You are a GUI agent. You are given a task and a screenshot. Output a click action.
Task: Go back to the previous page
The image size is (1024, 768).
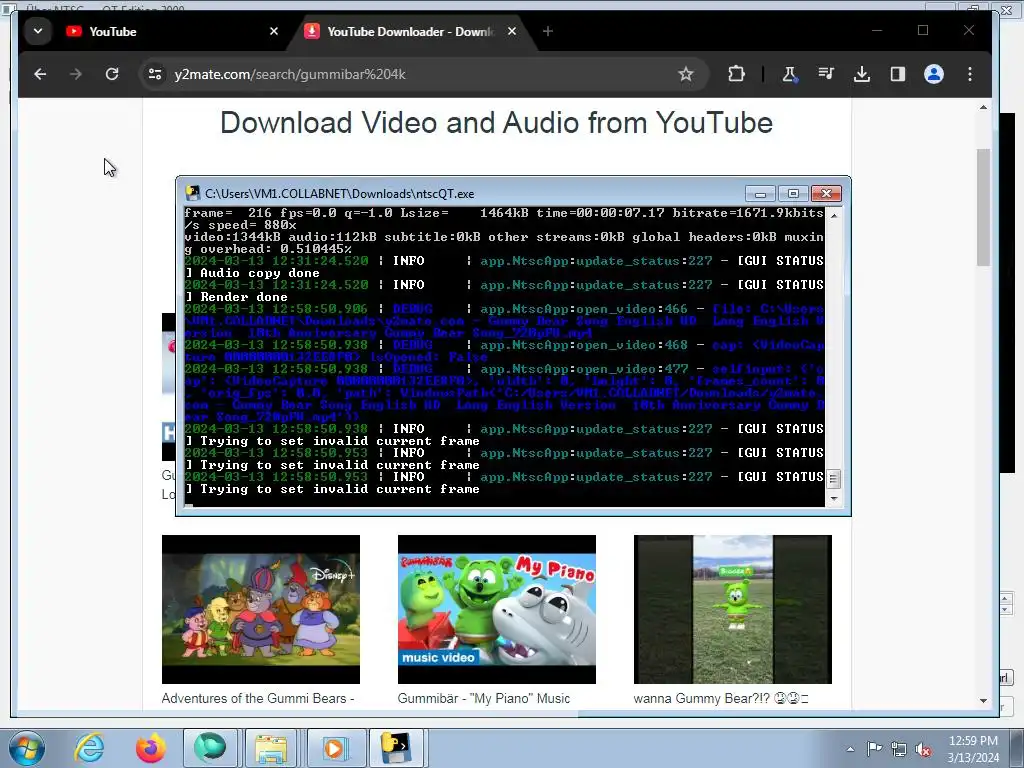coord(40,74)
